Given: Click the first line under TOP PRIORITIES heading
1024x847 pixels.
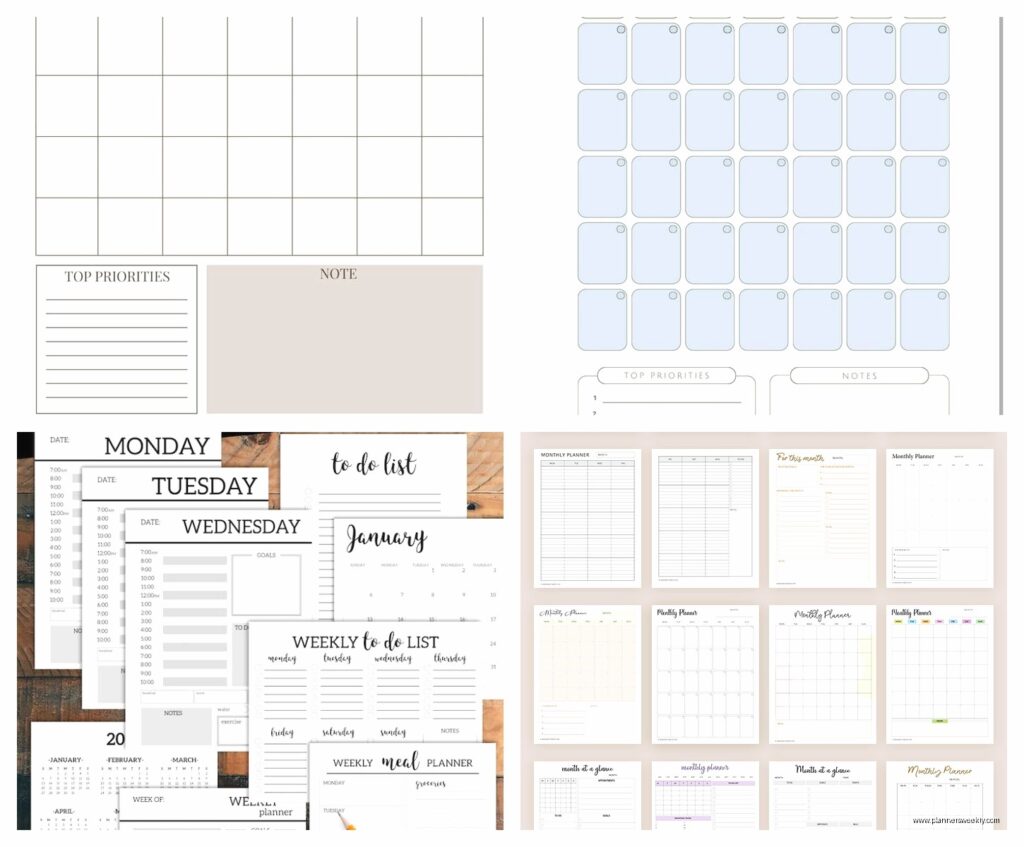Looking at the screenshot, I should point(117,299).
